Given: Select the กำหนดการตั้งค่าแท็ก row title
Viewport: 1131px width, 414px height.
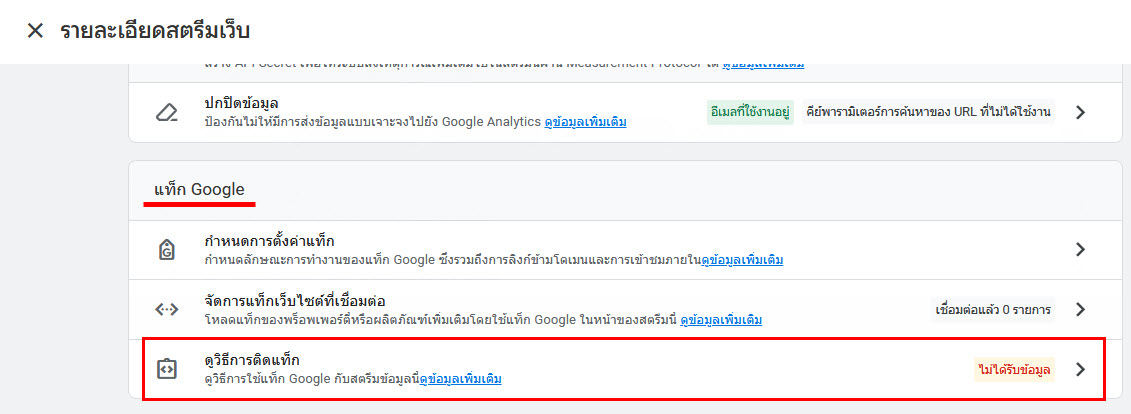Looking at the screenshot, I should point(269,240).
